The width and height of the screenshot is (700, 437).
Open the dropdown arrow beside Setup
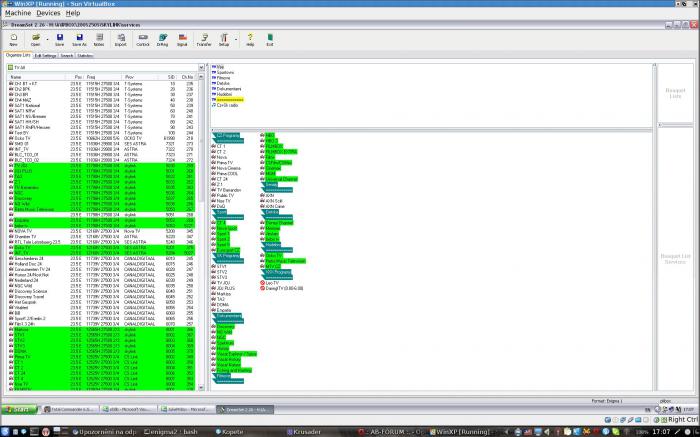tap(236, 40)
